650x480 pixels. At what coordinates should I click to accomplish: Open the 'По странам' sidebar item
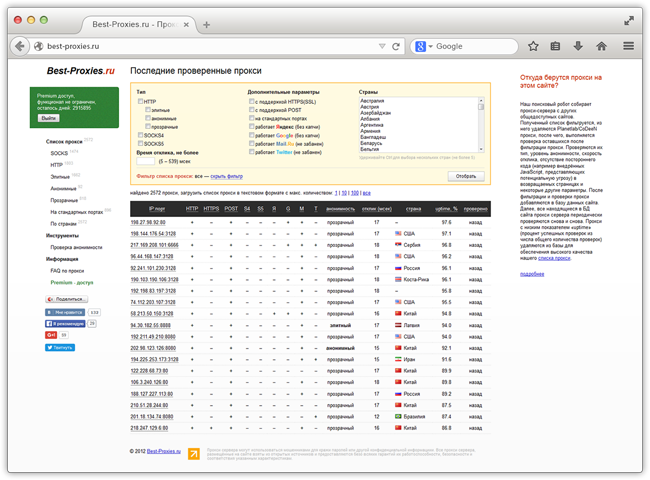(63, 224)
